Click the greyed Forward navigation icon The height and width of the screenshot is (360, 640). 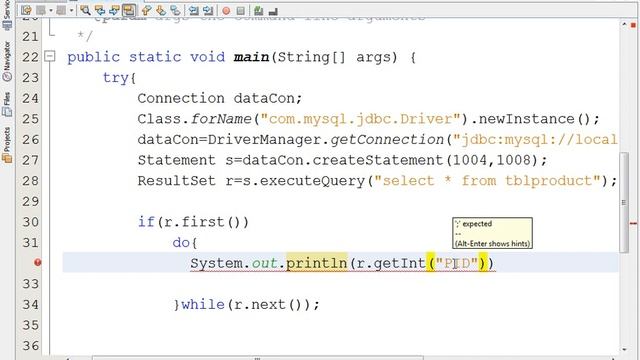[61, 10]
